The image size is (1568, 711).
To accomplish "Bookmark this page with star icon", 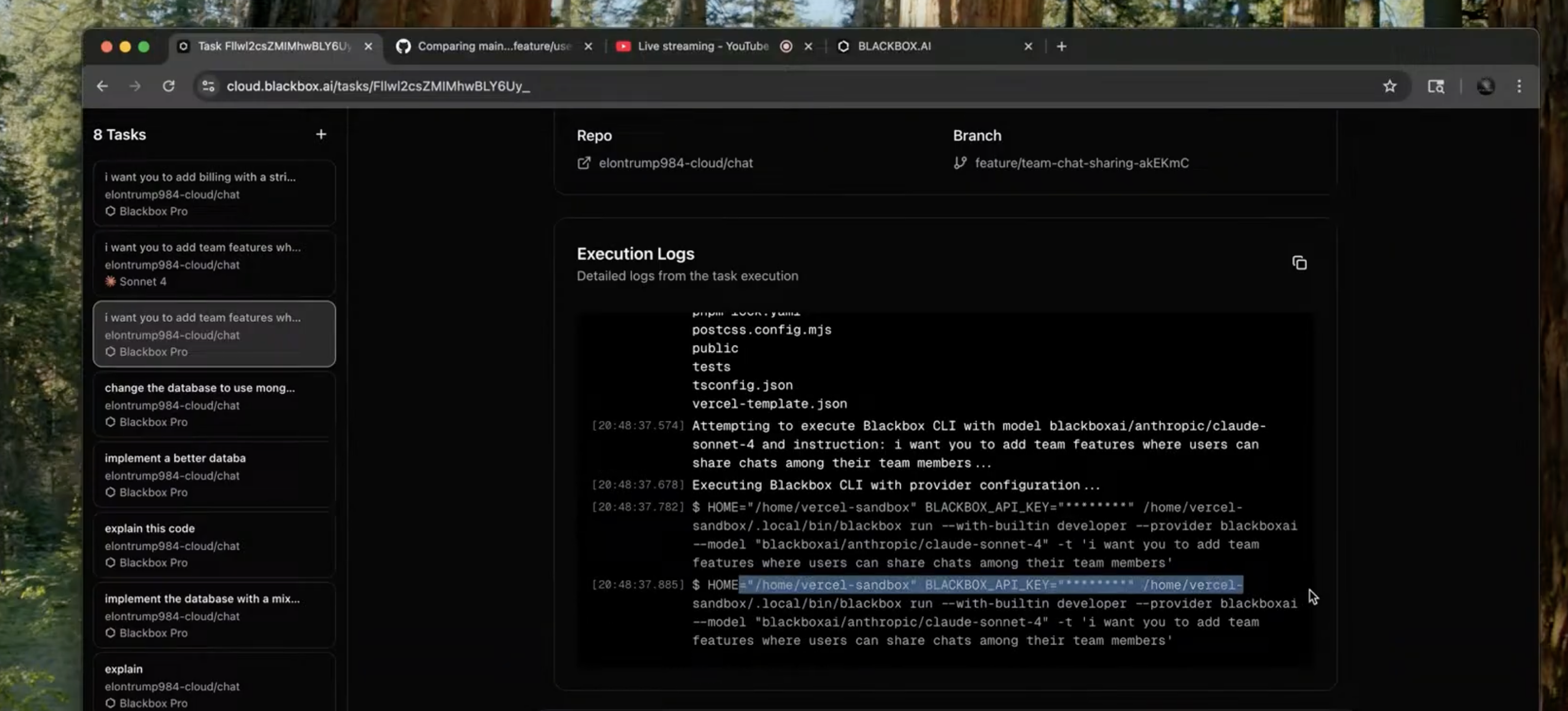I will (1389, 86).
